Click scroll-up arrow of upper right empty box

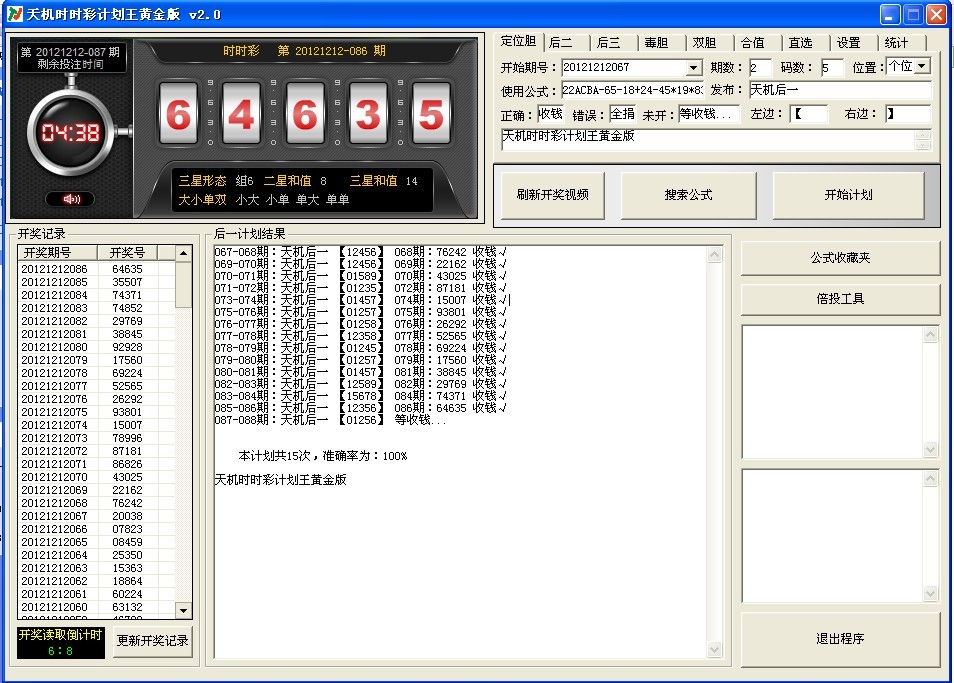tap(930, 335)
